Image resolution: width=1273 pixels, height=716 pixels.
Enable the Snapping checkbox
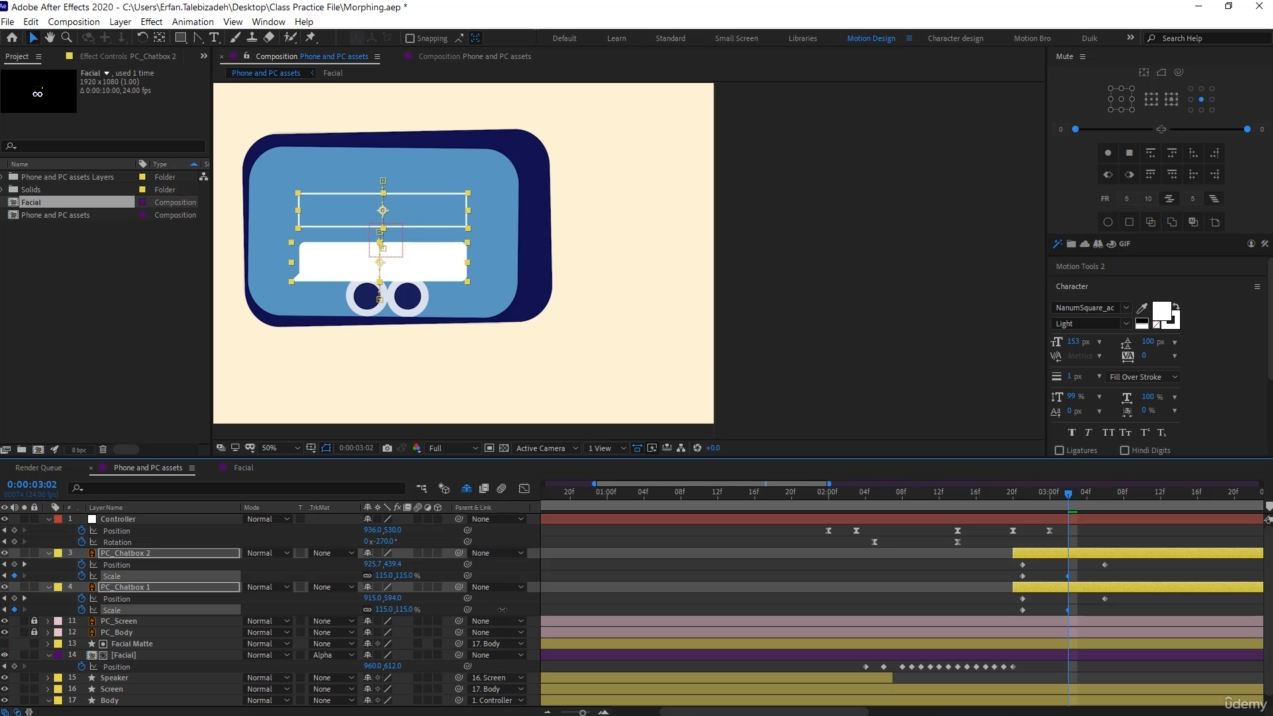[410, 38]
